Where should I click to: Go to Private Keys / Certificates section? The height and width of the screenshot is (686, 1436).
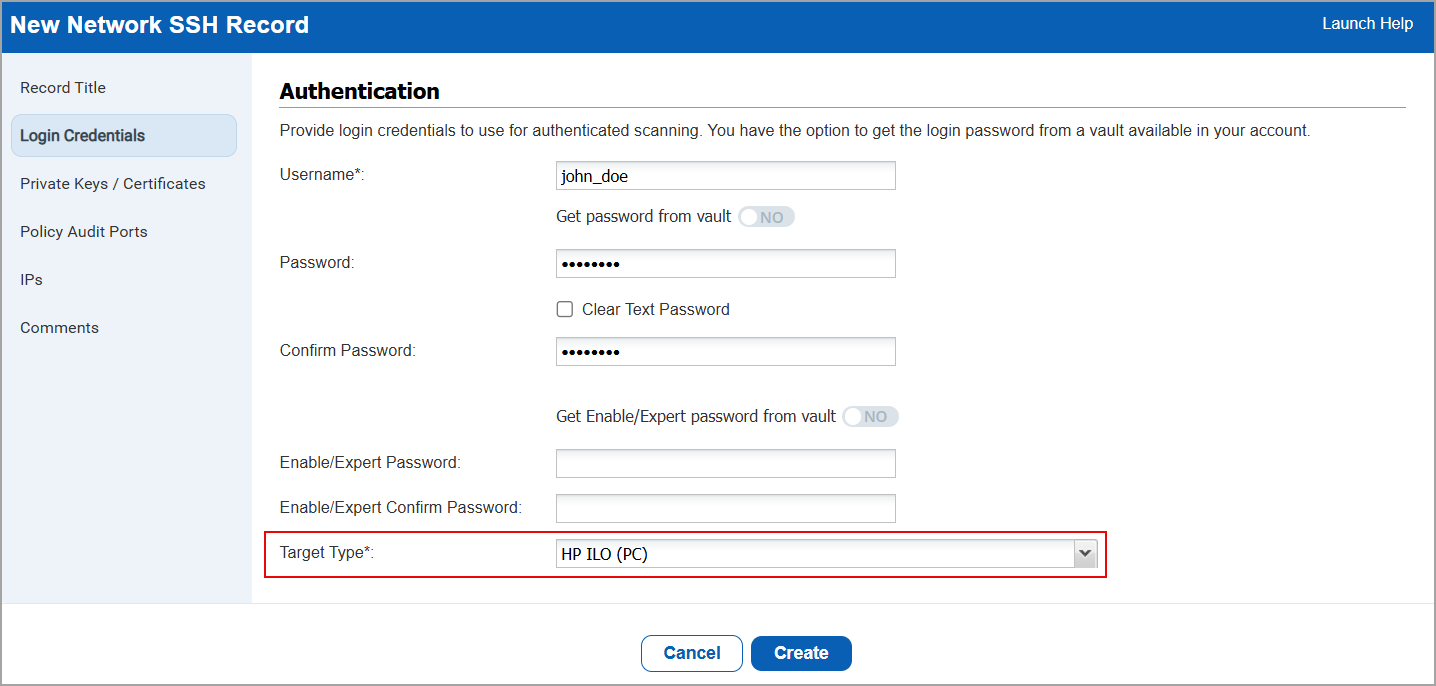(113, 184)
